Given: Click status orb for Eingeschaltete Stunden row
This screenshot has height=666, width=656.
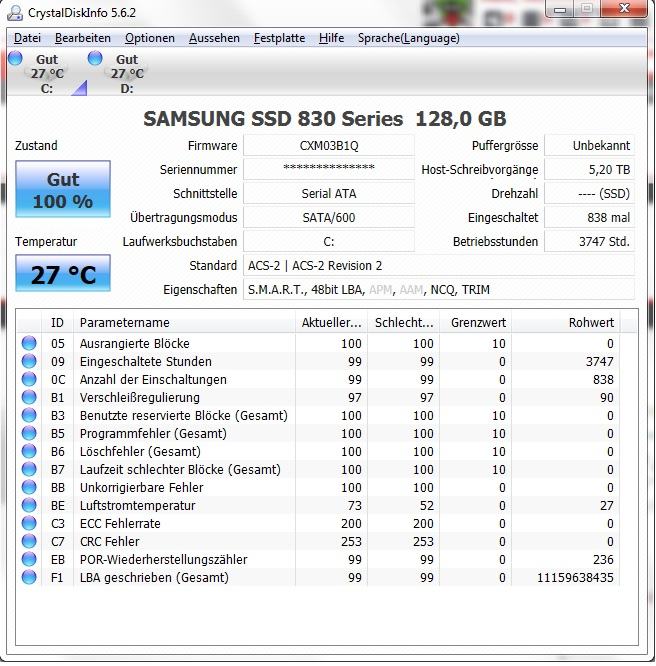Looking at the screenshot, I should point(29,361).
